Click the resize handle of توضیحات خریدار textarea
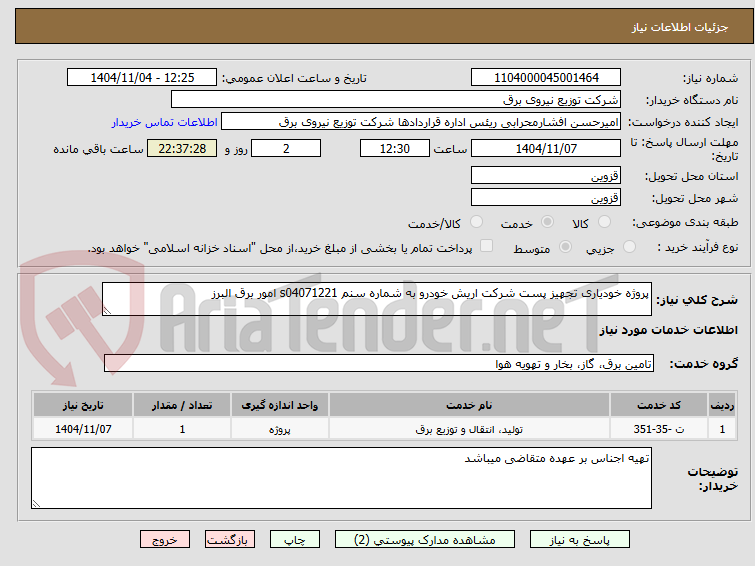The height and width of the screenshot is (566, 755). click(x=37, y=503)
